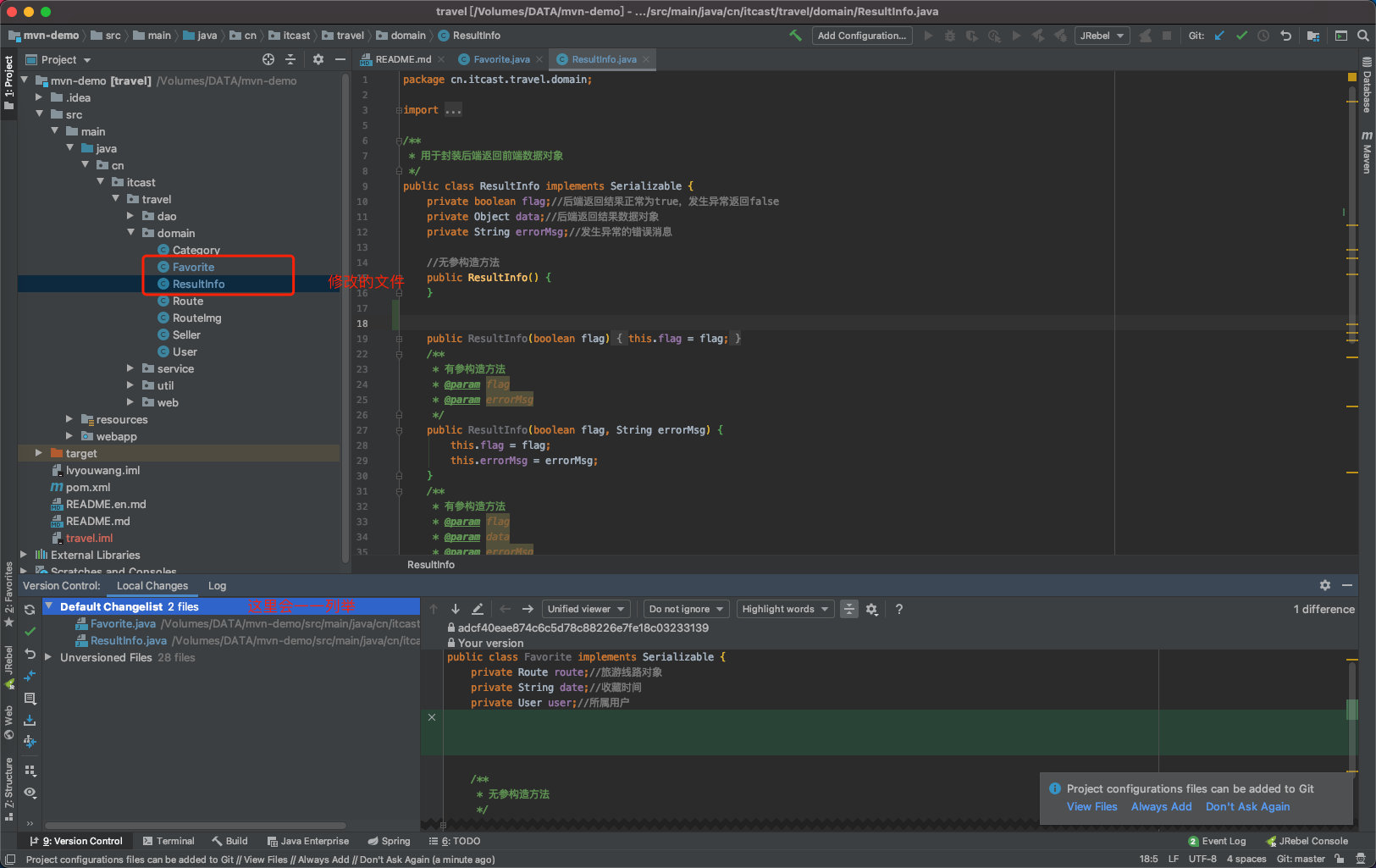The height and width of the screenshot is (868, 1376).
Task: Open Unified viewer dropdown
Action: click(x=586, y=609)
